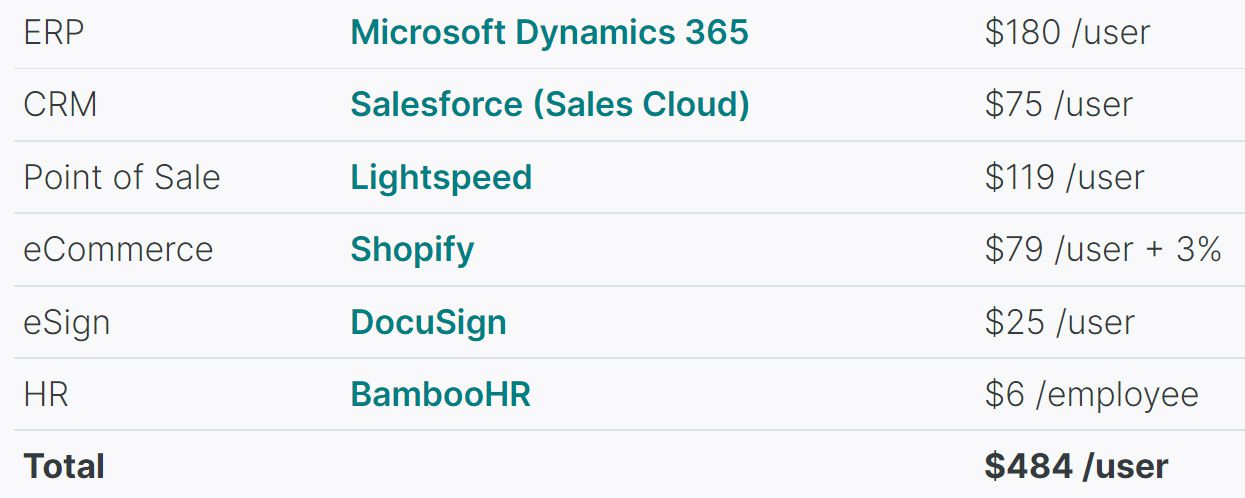Select the $6 /employee price
Viewport: 1245px width, 498px height.
(x=1091, y=394)
